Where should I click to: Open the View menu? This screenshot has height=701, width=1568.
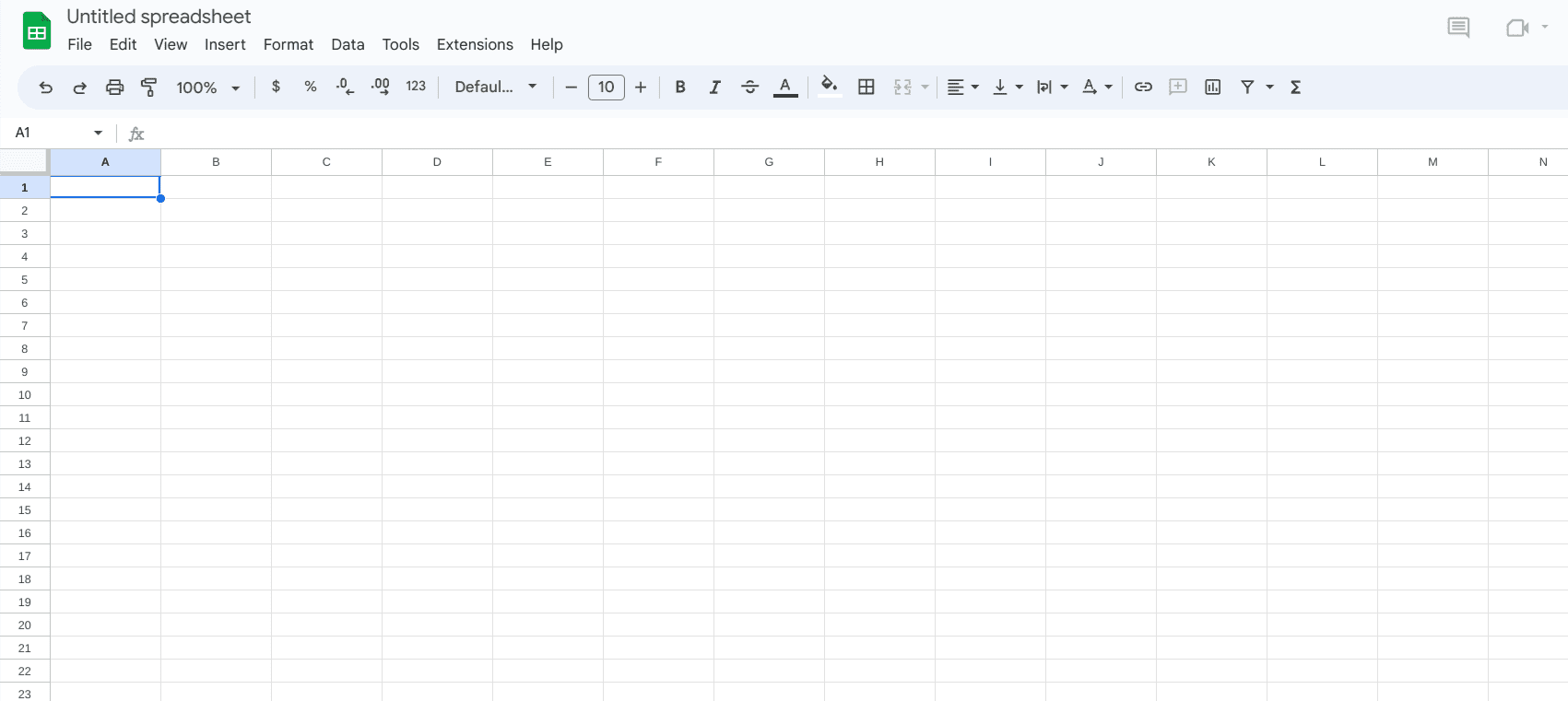(x=171, y=44)
